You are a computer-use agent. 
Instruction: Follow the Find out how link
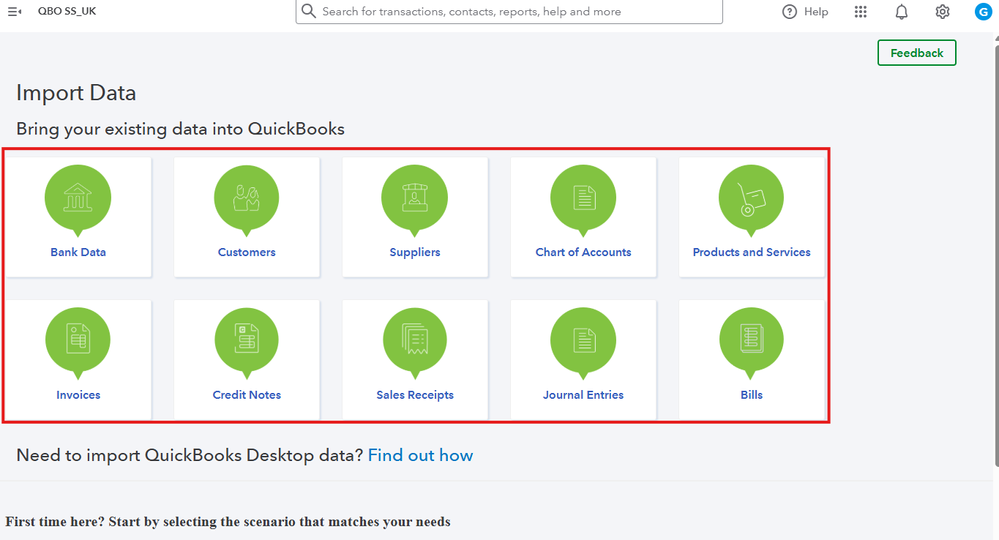pos(420,455)
